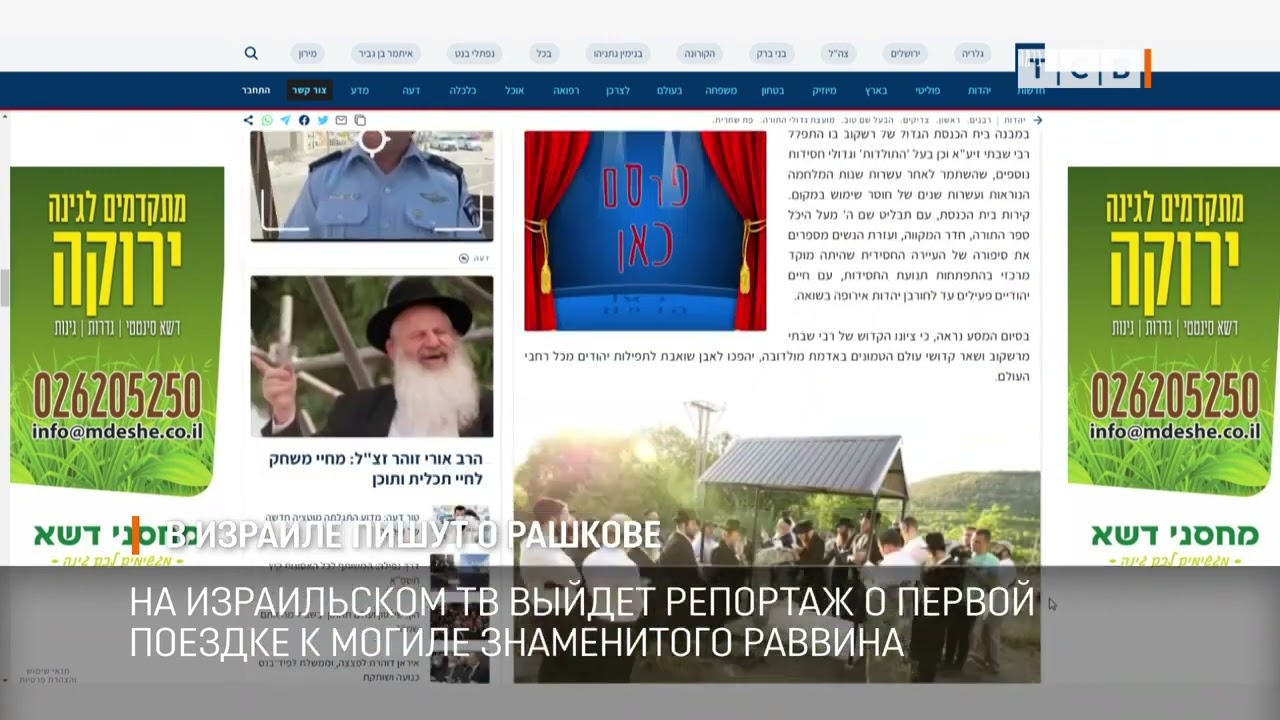Open the גלריה topic tag
This screenshot has width=1280, height=720.
tap(972, 53)
